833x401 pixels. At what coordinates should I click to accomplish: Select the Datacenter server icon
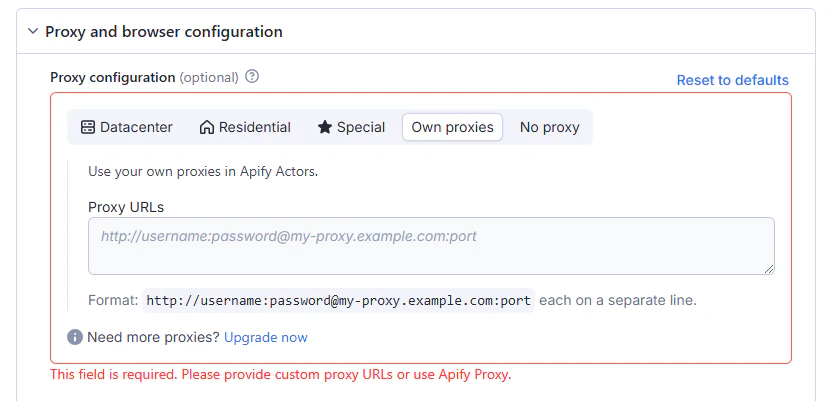pyautogui.click(x=87, y=128)
